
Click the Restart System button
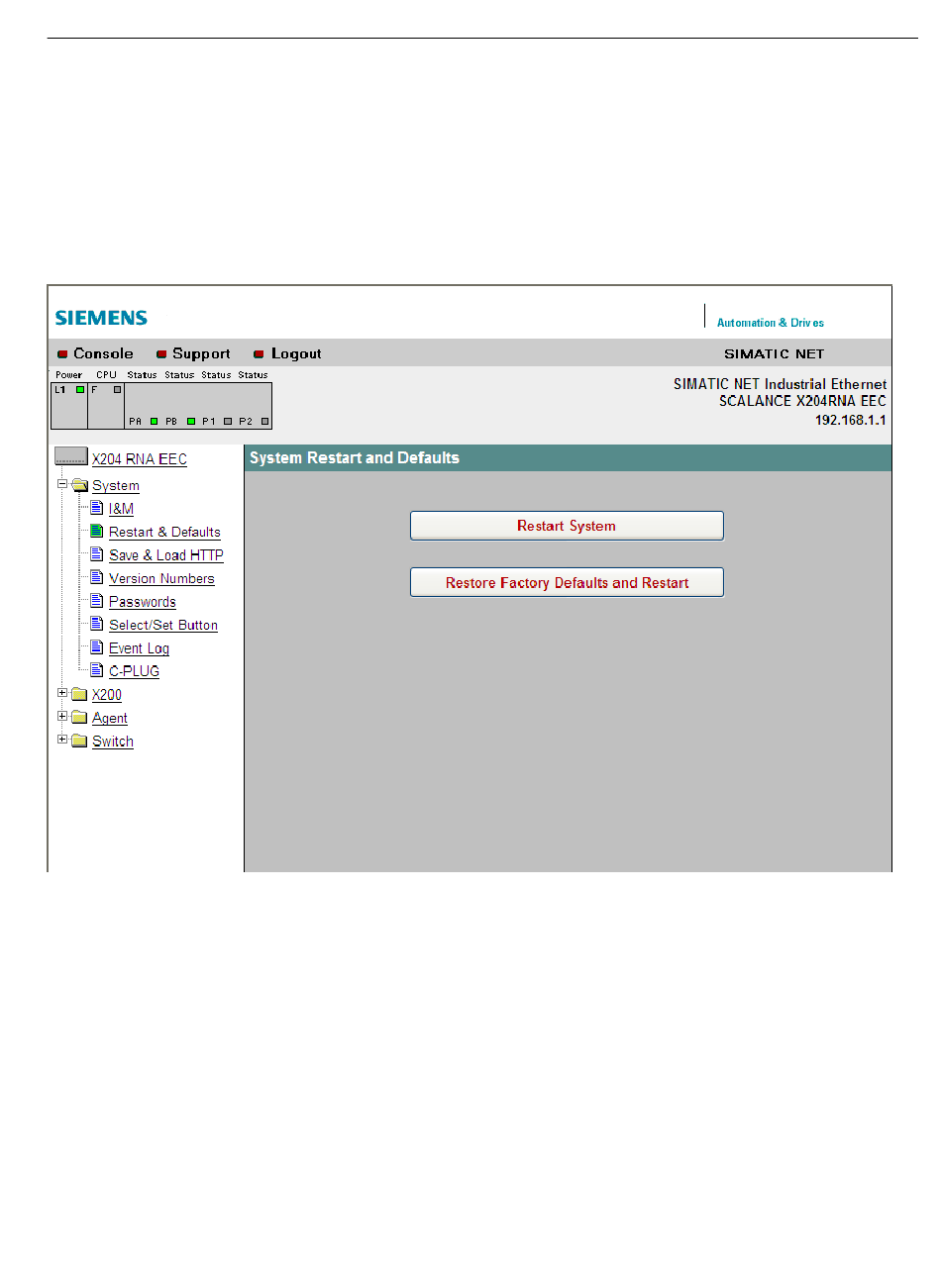coord(567,526)
